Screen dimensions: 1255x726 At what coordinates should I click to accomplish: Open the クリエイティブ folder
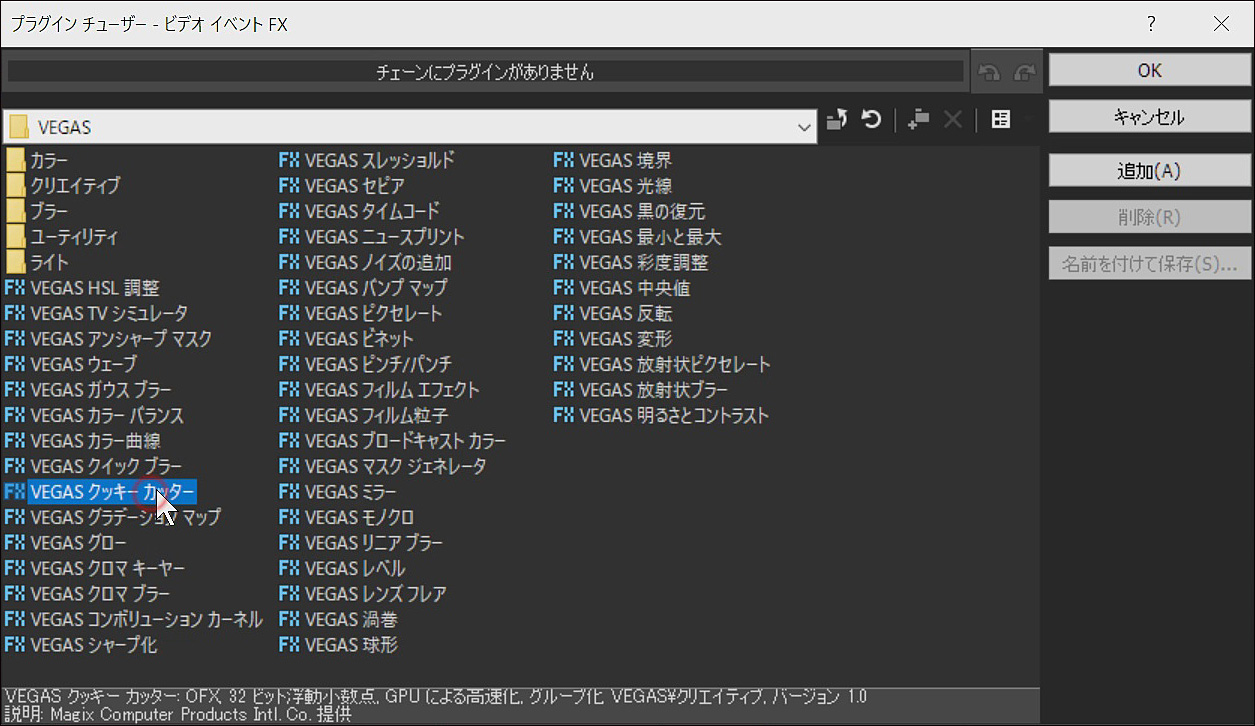(63, 186)
